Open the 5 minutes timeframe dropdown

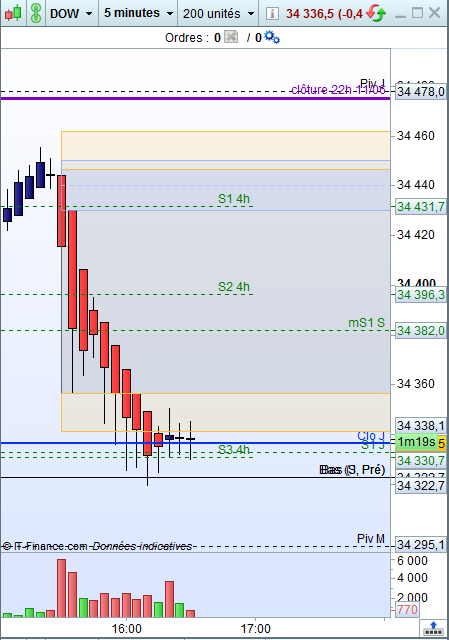click(138, 13)
